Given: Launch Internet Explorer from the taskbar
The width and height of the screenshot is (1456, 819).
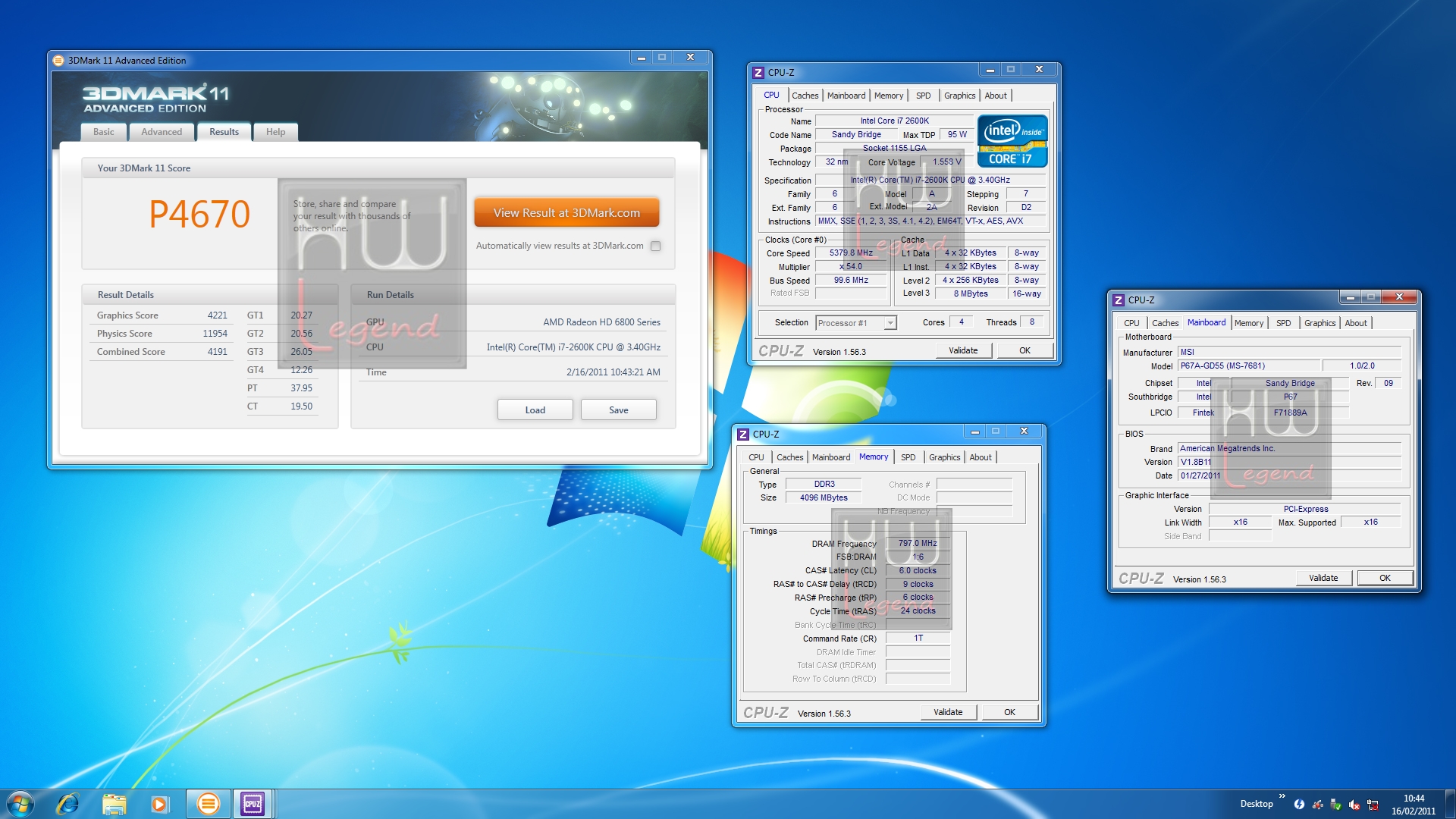Looking at the screenshot, I should point(68,804).
